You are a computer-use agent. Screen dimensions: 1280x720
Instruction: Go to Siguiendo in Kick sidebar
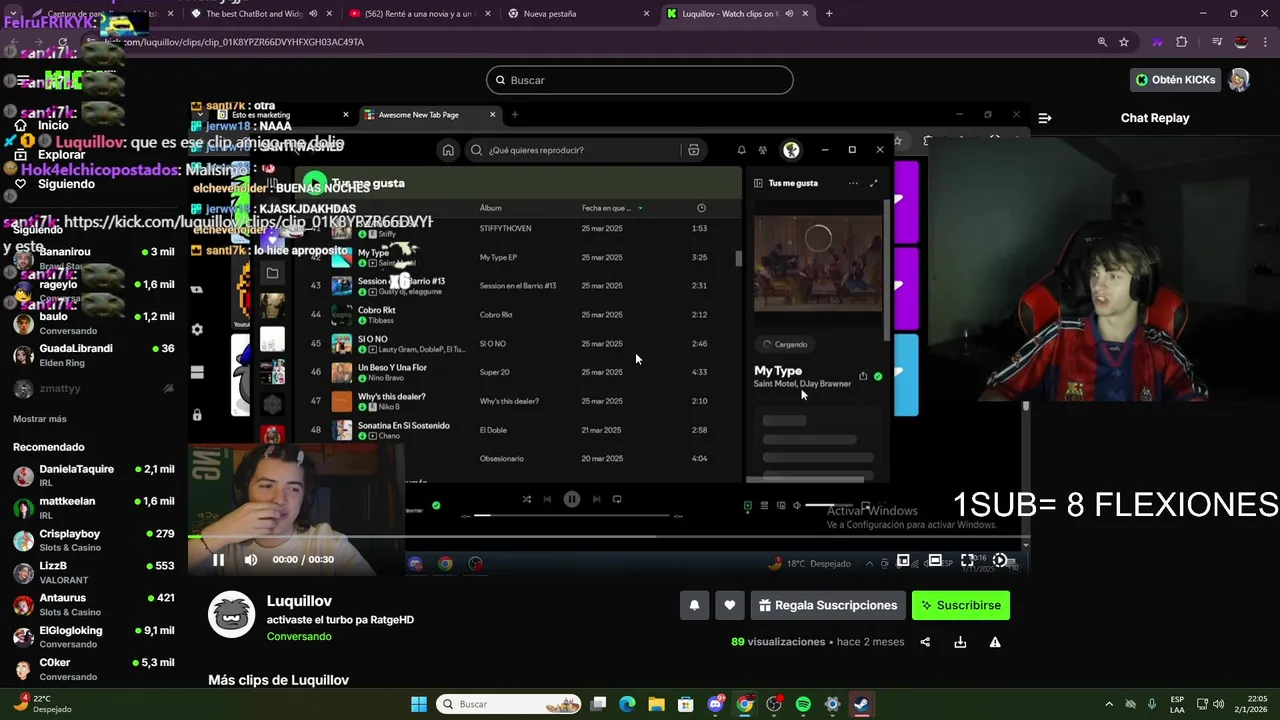click(54, 184)
